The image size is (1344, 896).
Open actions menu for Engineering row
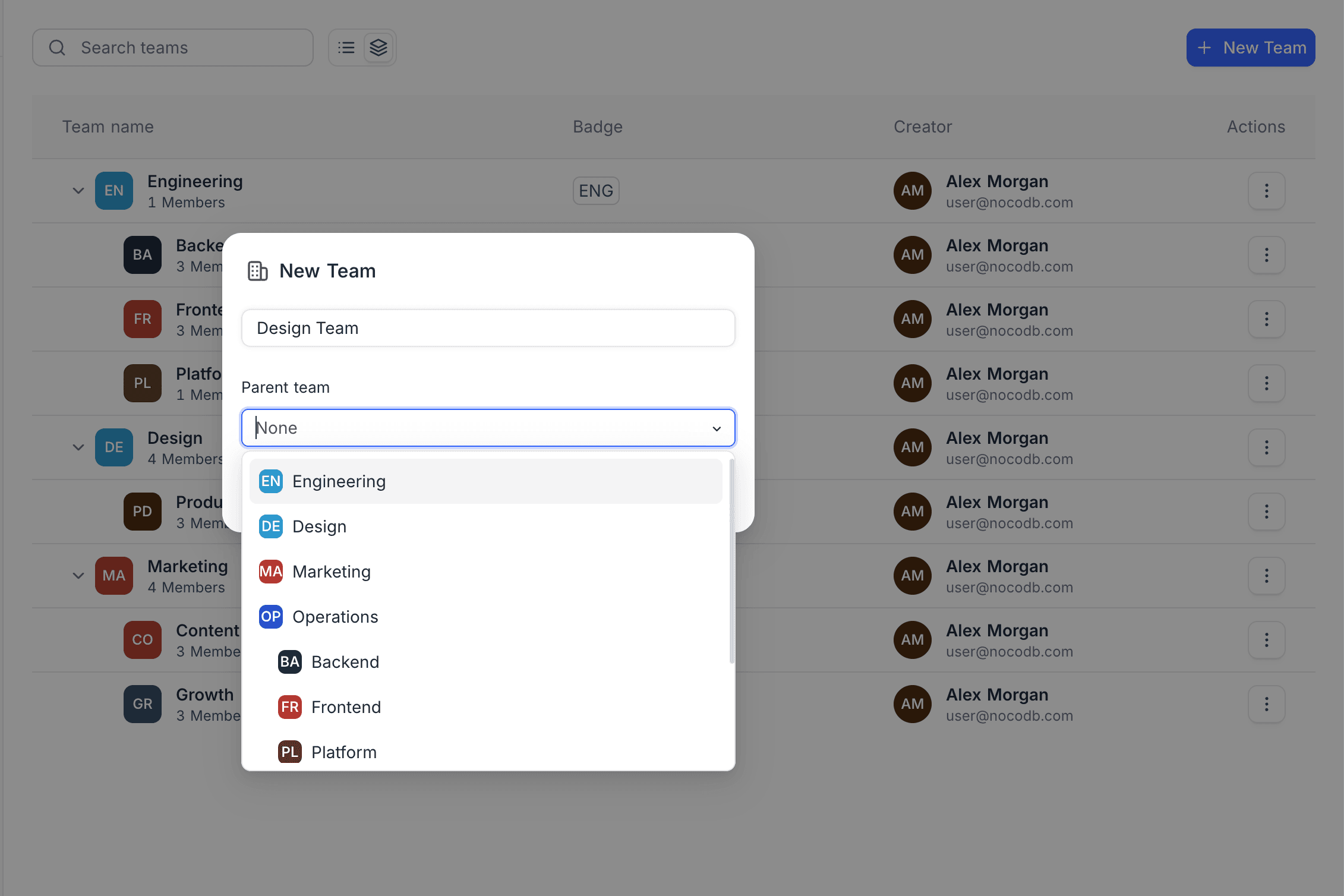point(1266,191)
